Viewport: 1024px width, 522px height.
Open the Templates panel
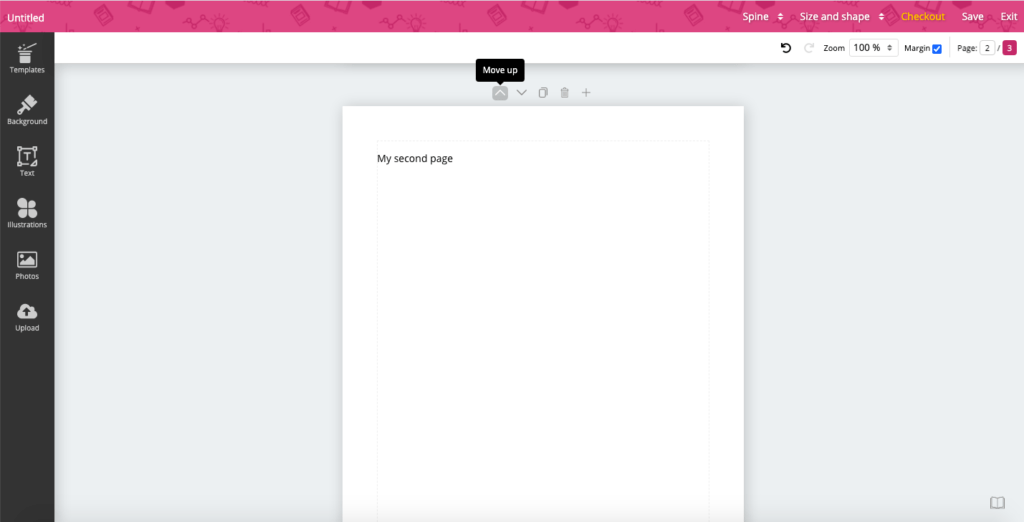point(27,59)
